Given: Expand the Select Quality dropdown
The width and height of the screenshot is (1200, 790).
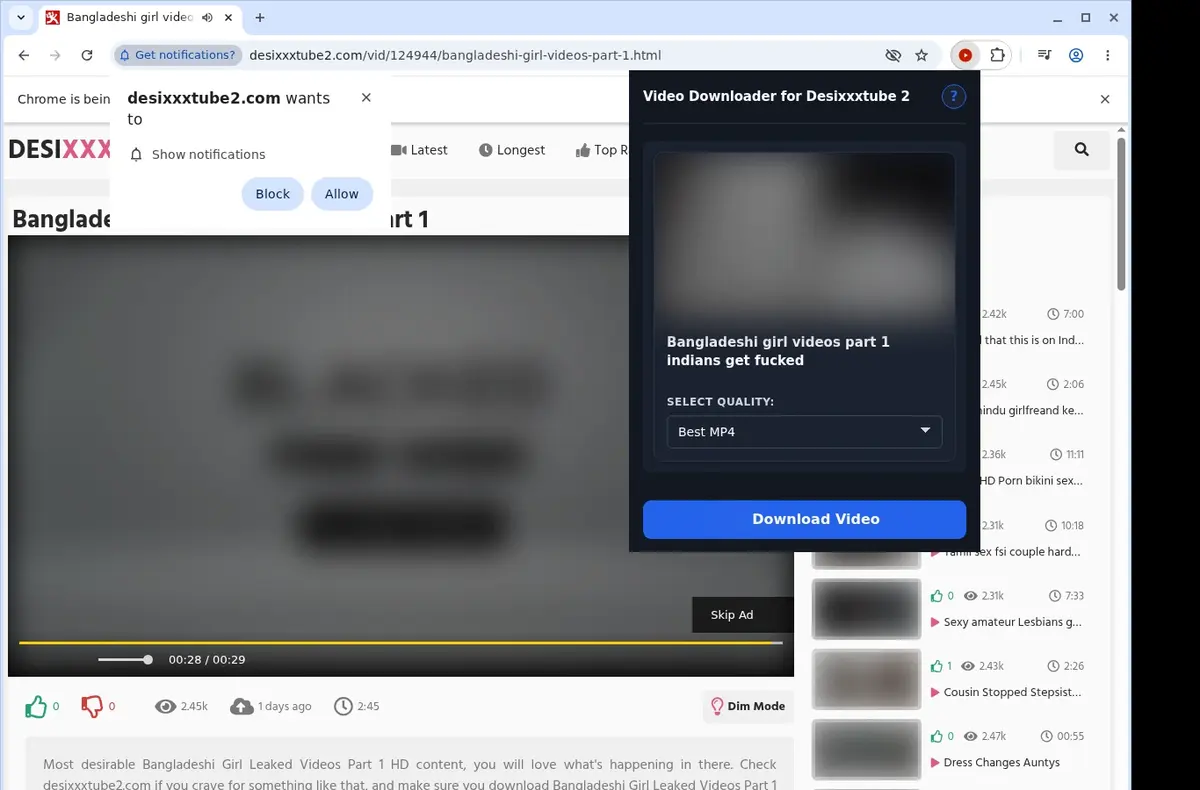Looking at the screenshot, I should tap(804, 432).
